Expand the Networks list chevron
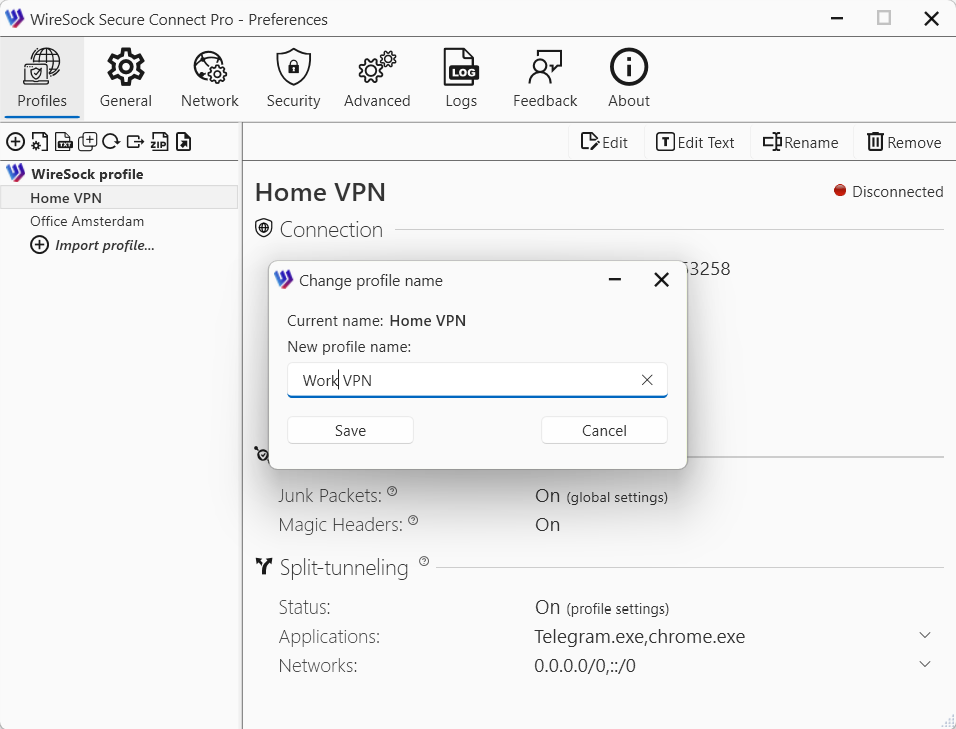956x729 pixels. click(x=925, y=665)
